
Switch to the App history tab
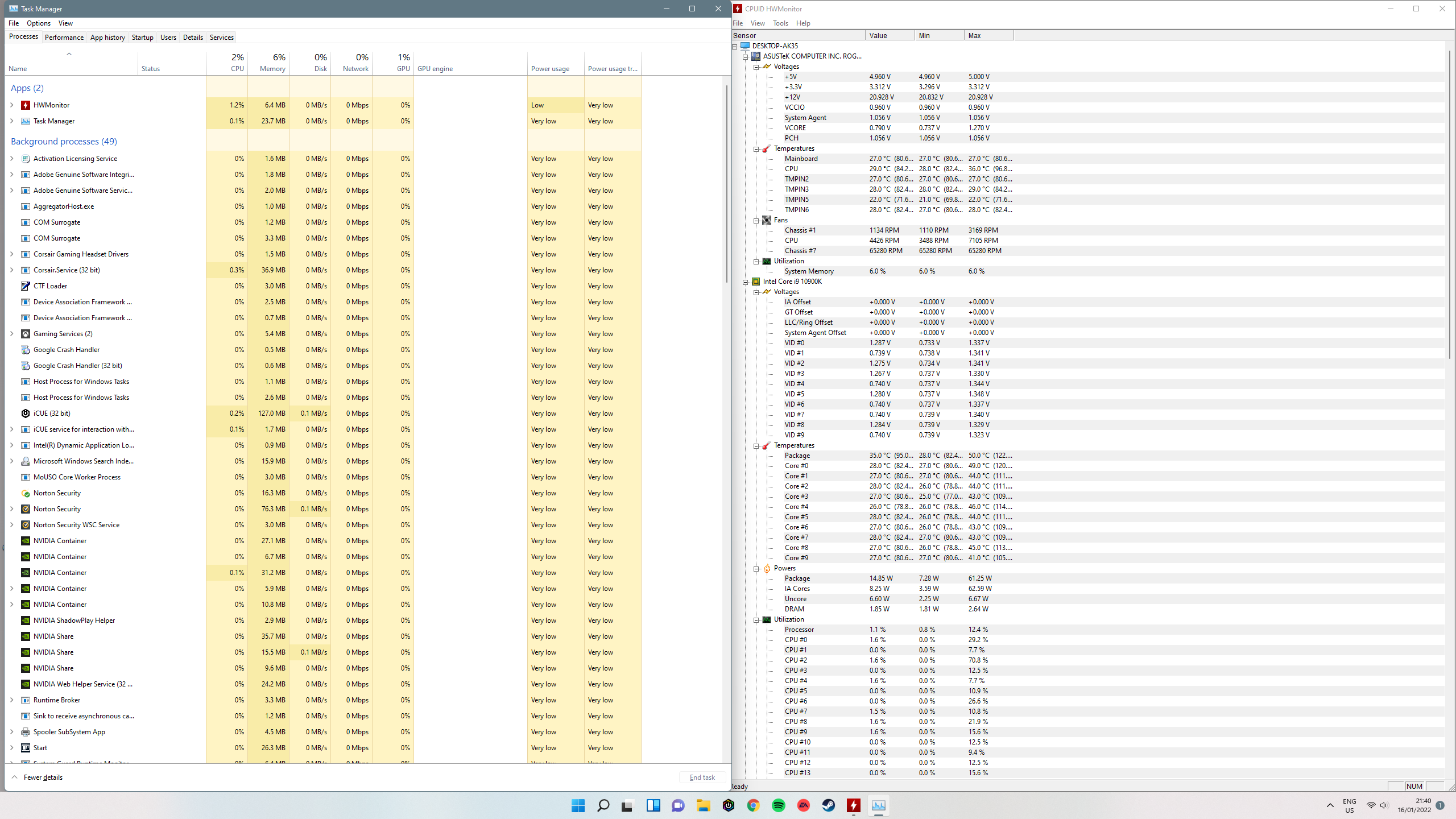click(107, 38)
